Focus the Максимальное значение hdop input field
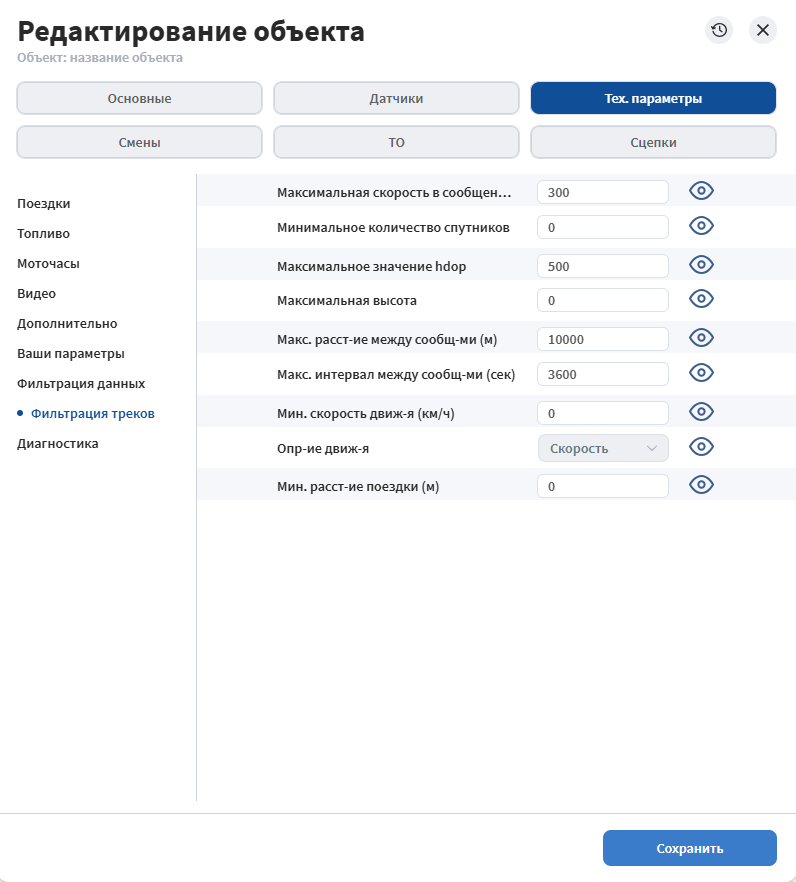Image resolution: width=796 pixels, height=882 pixels. (603, 266)
